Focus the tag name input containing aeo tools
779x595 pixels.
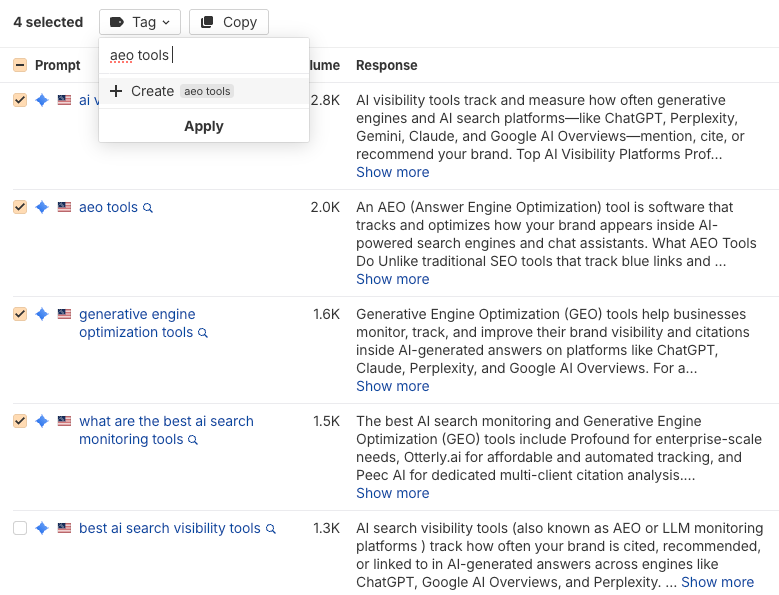[x=204, y=55]
